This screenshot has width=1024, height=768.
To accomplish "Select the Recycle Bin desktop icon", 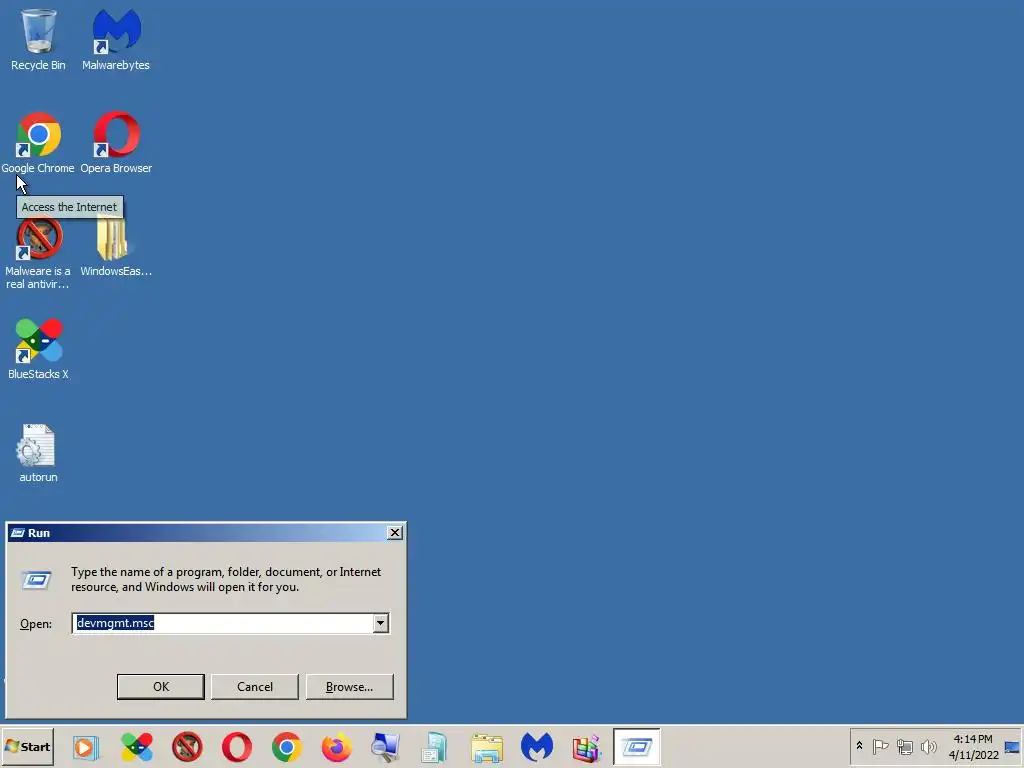I will 38,39.
